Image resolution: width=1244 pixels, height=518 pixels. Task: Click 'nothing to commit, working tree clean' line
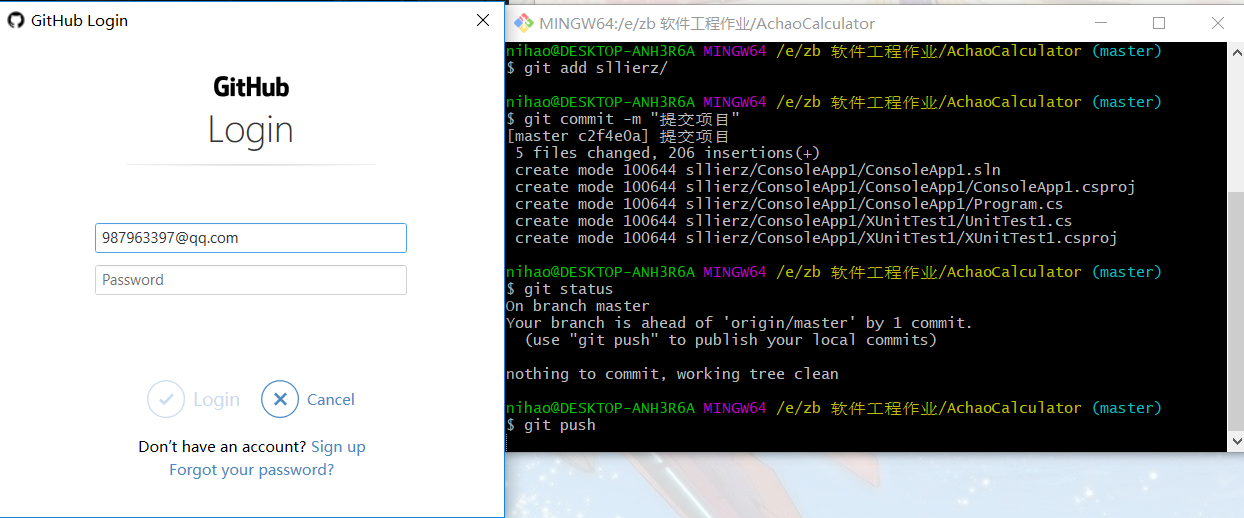(x=672, y=374)
